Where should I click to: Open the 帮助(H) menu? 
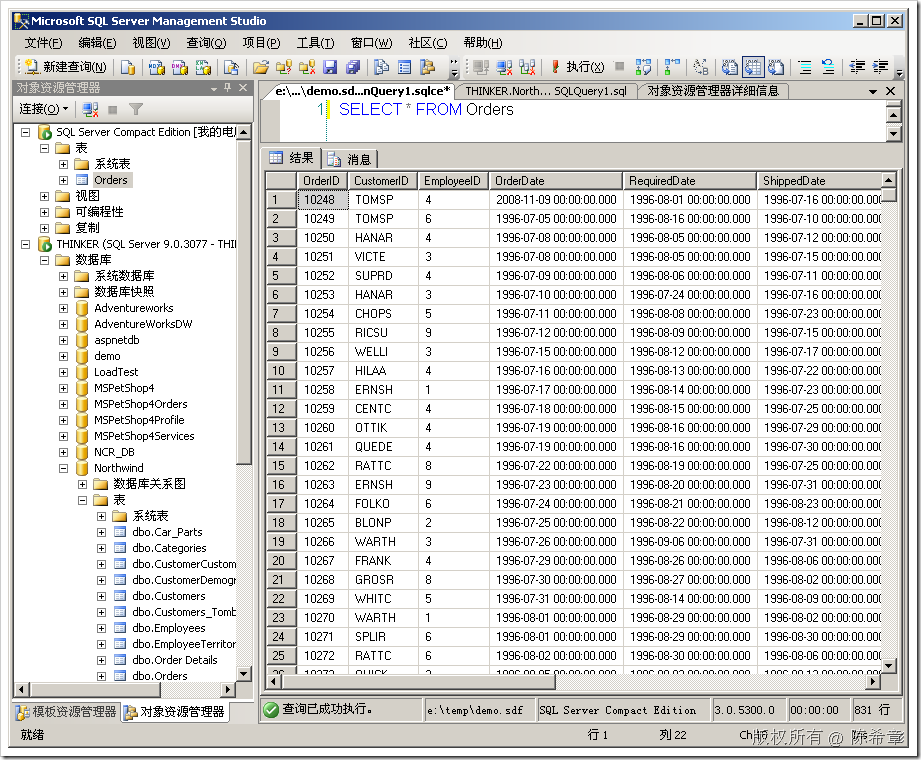tap(483, 43)
